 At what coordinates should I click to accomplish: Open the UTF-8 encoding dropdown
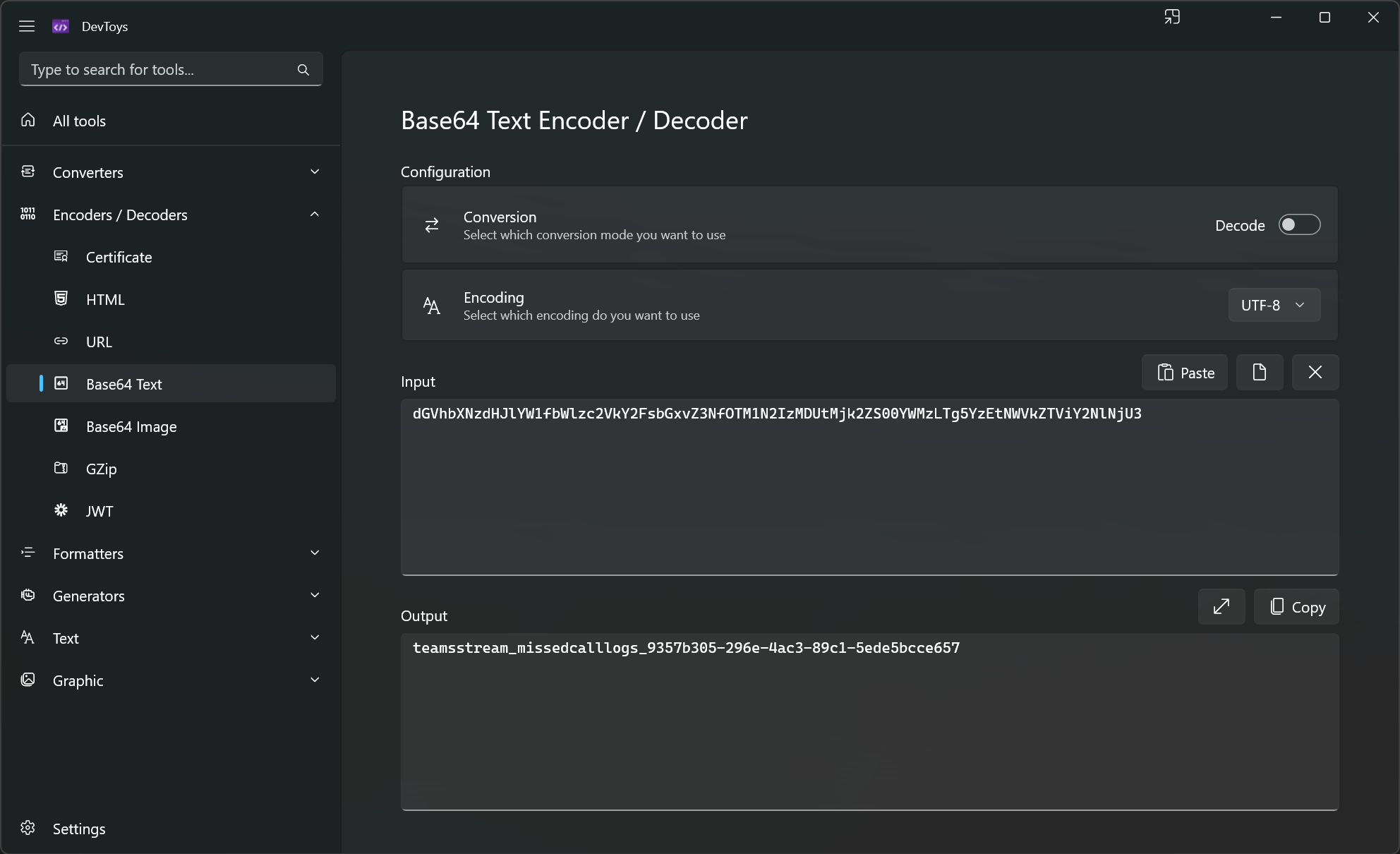(x=1274, y=305)
